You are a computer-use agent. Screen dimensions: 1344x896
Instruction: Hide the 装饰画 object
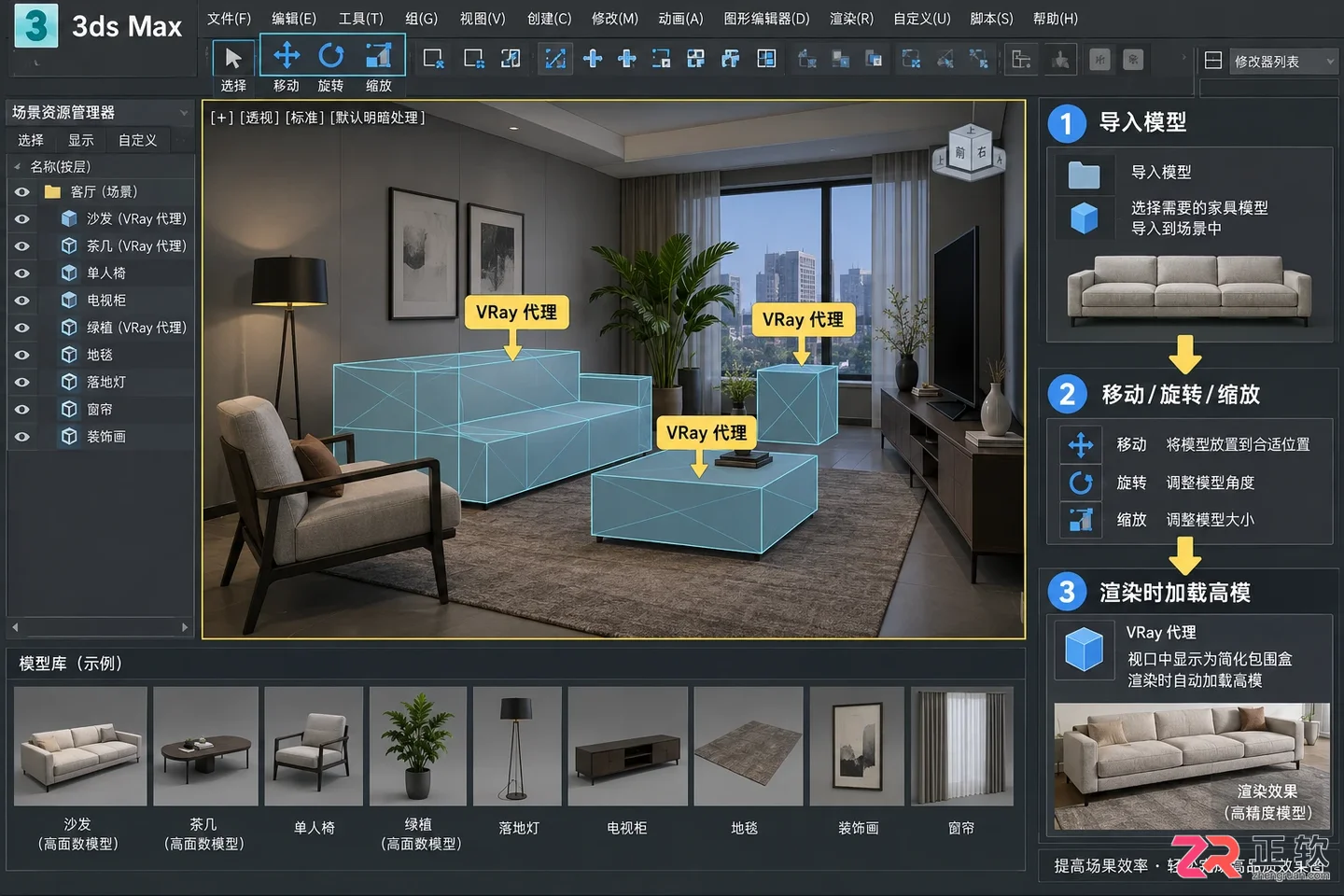[22, 437]
